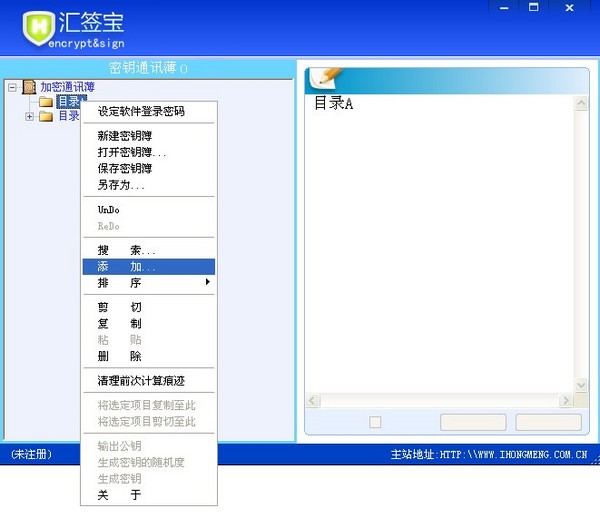Open the 排序 submenu arrow
This screenshot has width=600, height=528.
[x=207, y=282]
